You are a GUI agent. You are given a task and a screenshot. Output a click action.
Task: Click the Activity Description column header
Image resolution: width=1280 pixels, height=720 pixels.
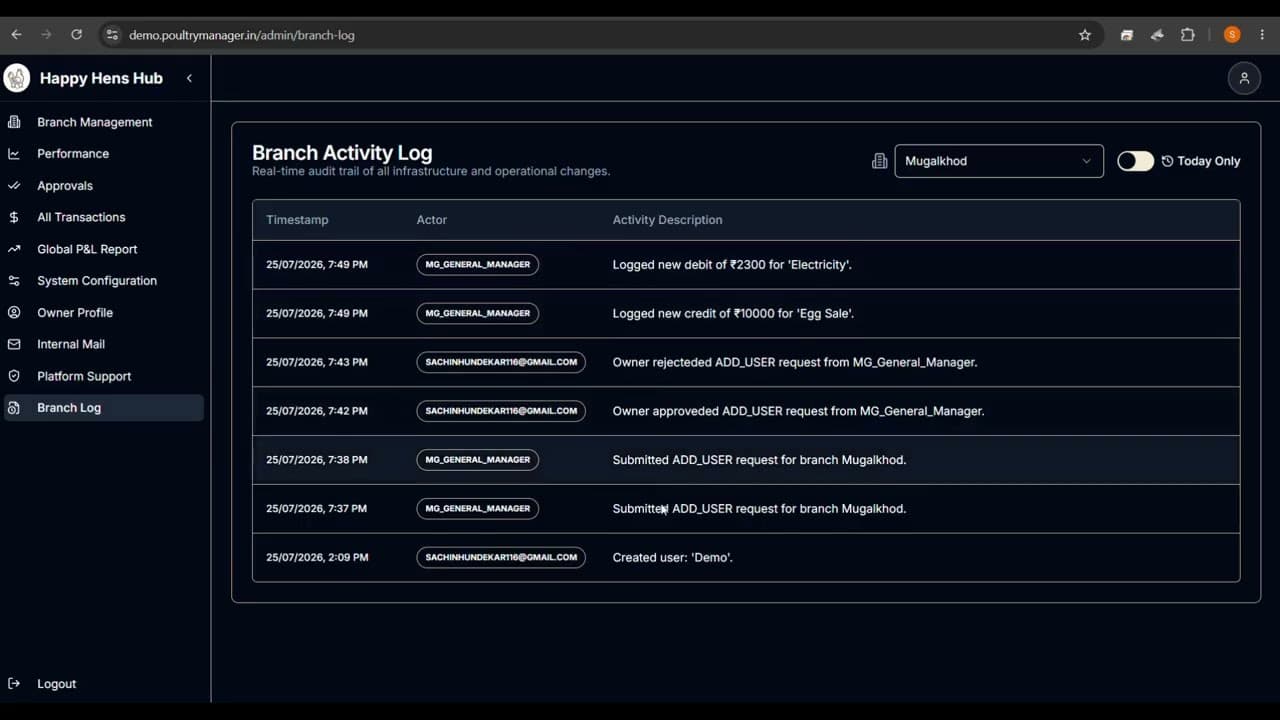pos(667,220)
